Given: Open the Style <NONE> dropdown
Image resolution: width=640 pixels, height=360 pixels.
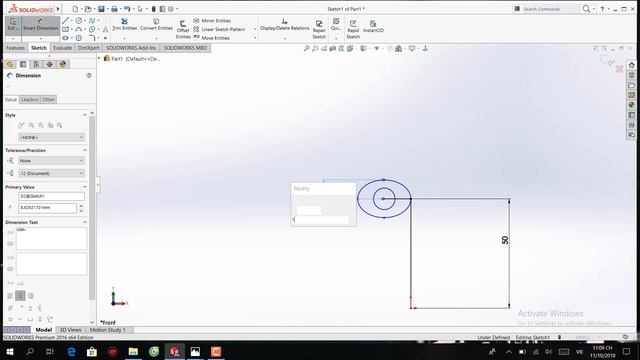Looking at the screenshot, I should [x=51, y=138].
